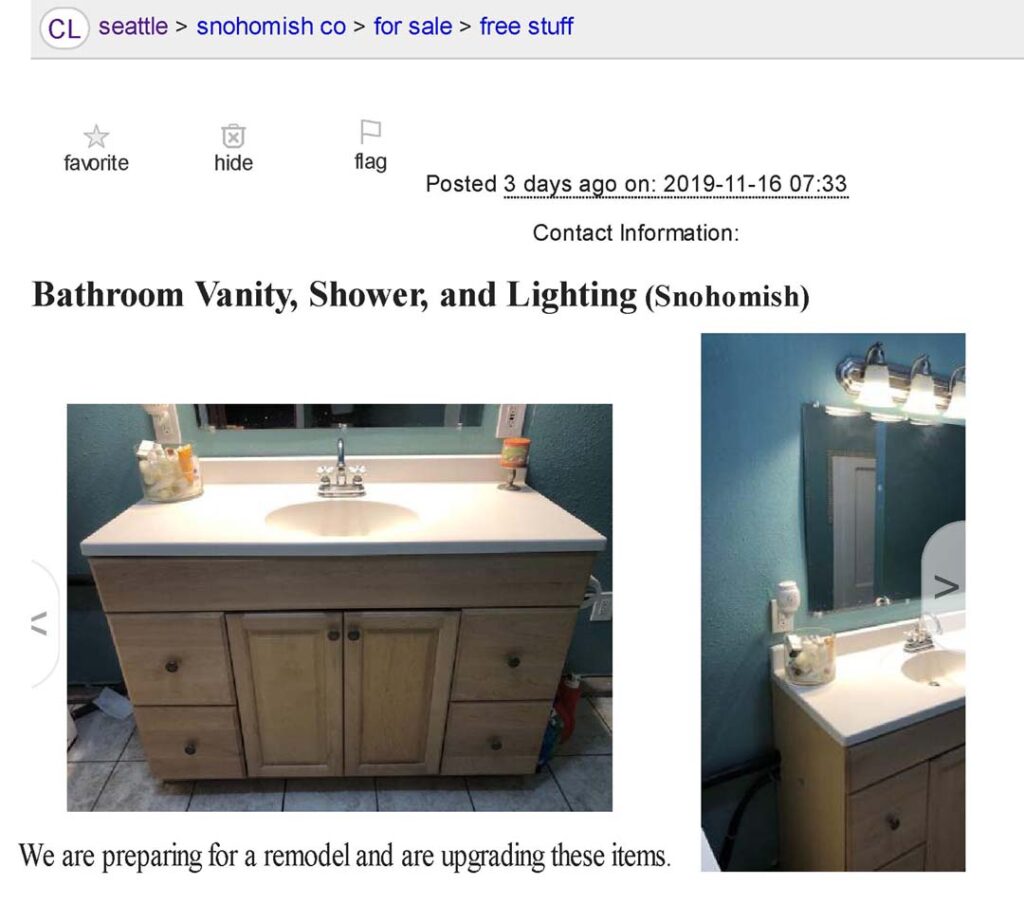1024x922 pixels.
Task: Open the mirror and lighting photo
Action: 833,602
